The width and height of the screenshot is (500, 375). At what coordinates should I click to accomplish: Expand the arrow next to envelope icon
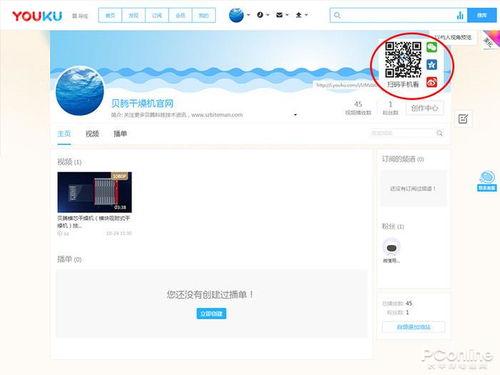(287, 15)
